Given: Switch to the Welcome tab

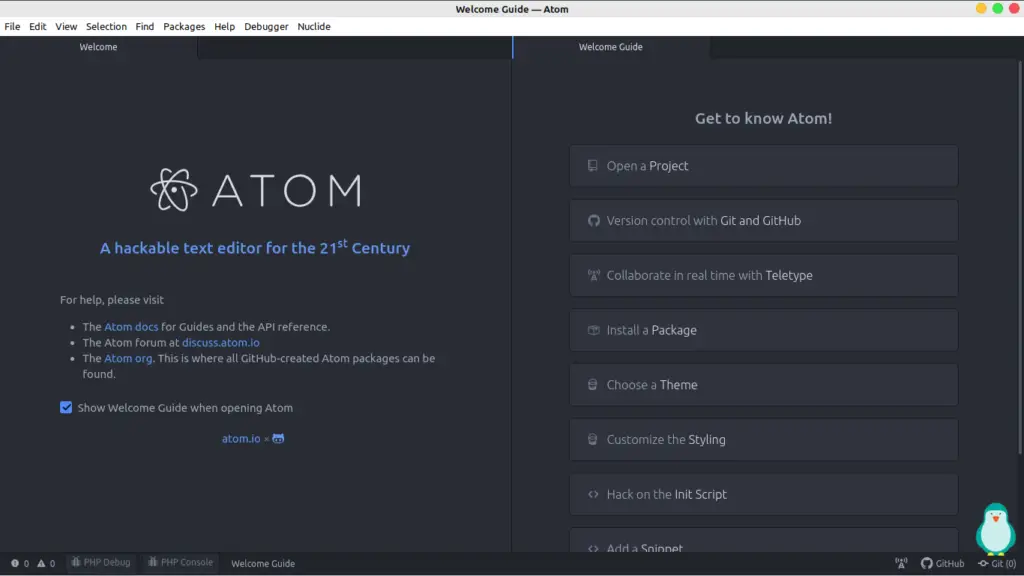Looking at the screenshot, I should coord(99,47).
